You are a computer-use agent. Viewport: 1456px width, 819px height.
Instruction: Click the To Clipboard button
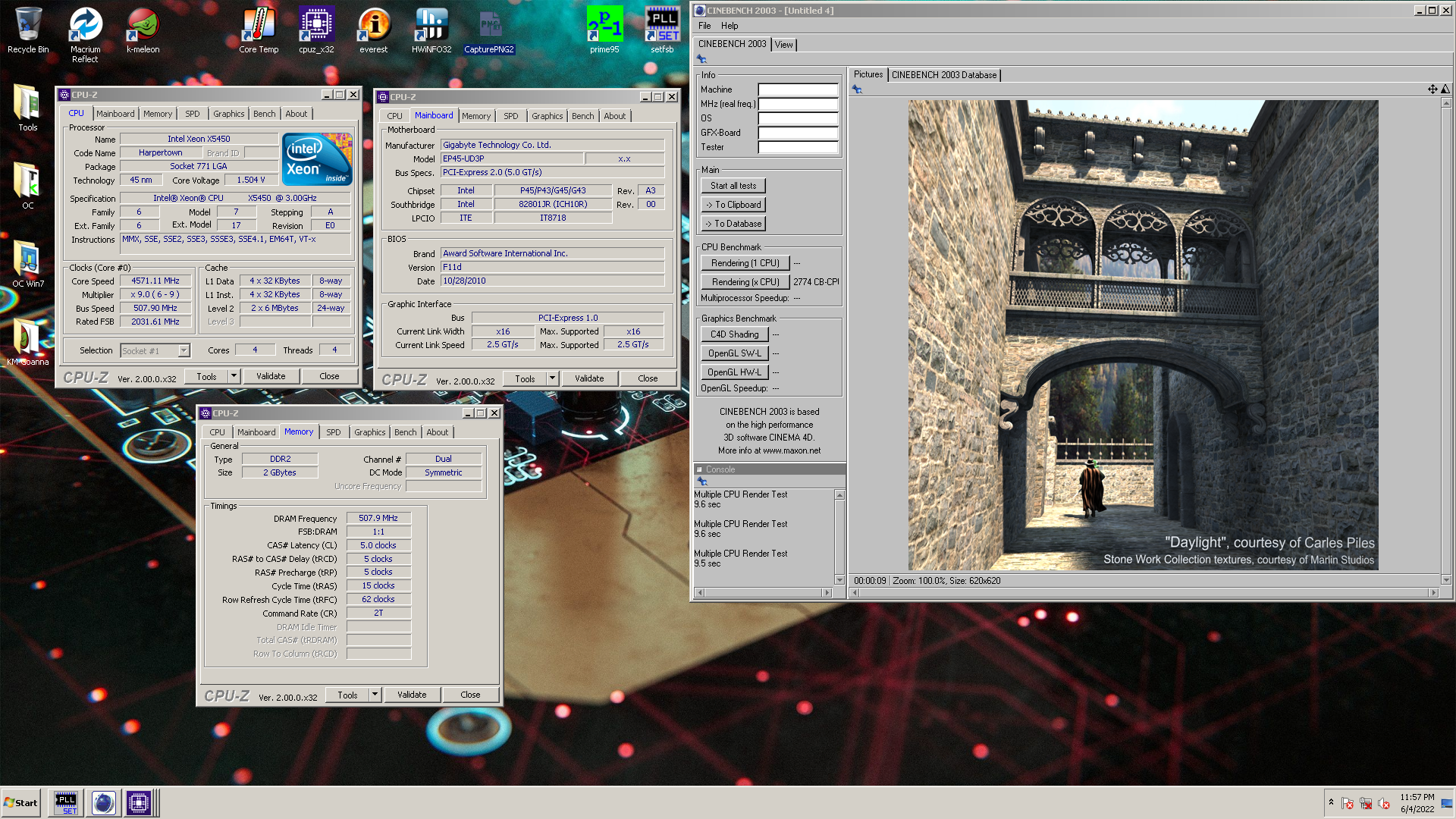tap(733, 205)
